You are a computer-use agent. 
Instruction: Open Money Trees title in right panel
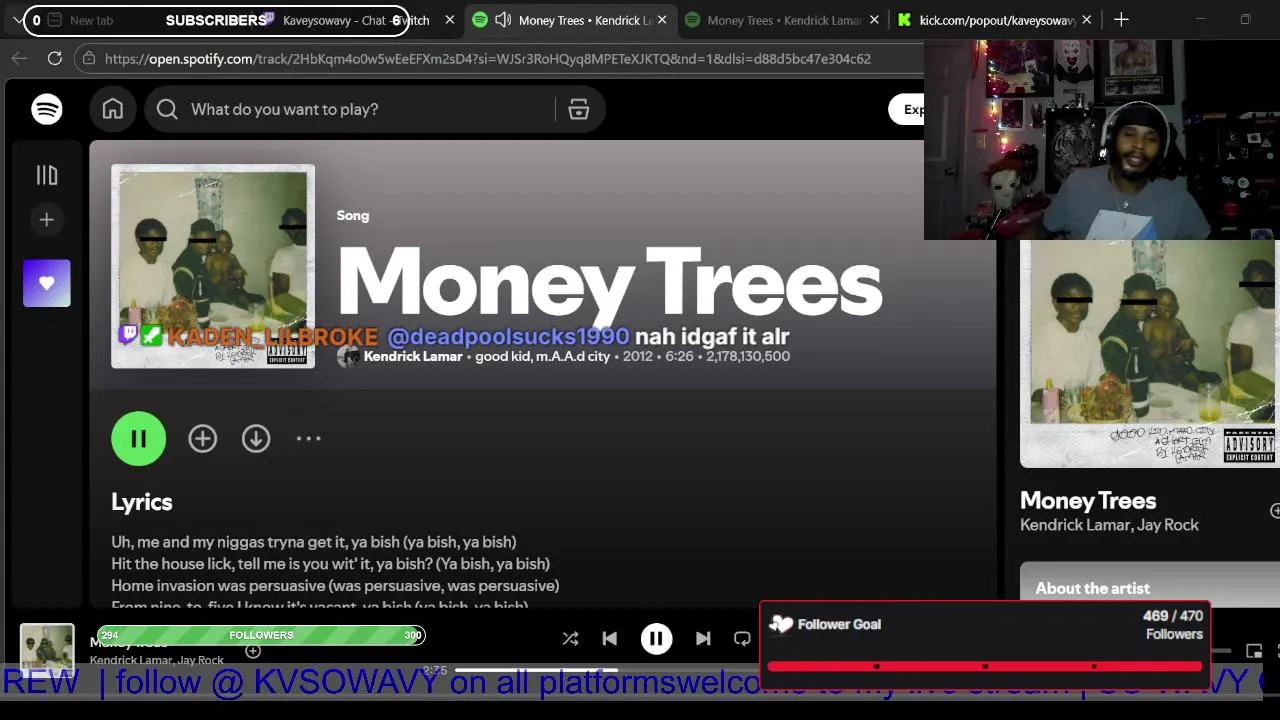tap(1088, 501)
